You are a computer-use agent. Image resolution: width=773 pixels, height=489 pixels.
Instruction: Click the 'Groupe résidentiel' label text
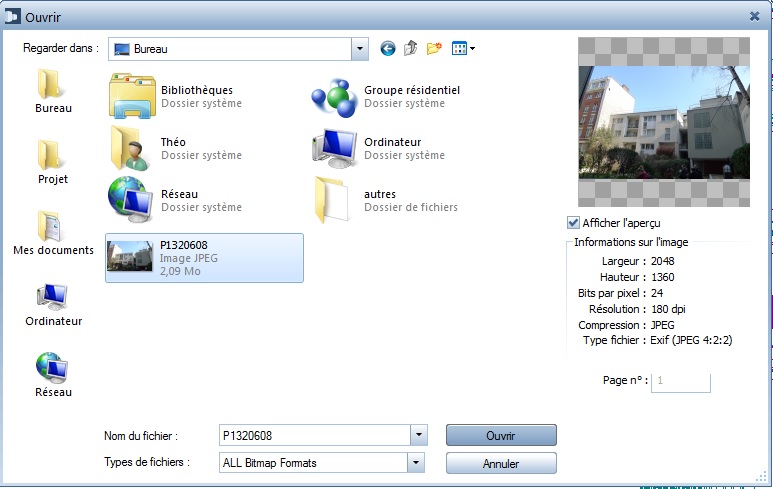click(412, 90)
